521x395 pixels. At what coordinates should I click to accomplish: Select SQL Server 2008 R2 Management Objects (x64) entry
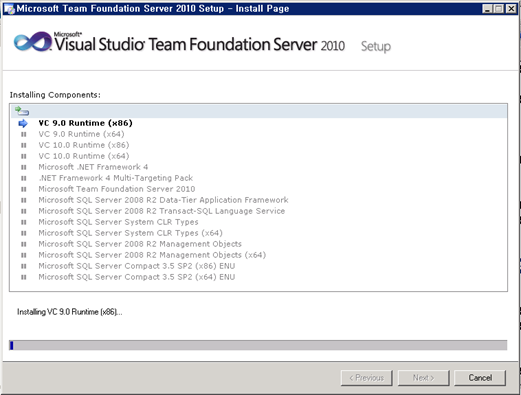click(152, 255)
